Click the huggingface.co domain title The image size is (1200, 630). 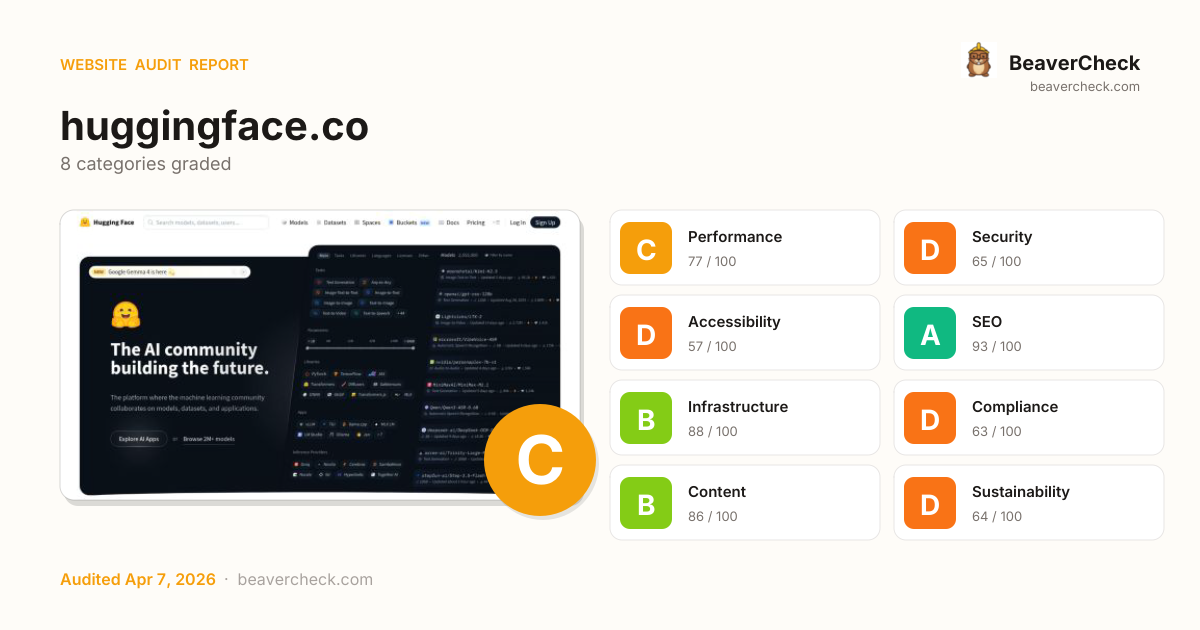214,126
